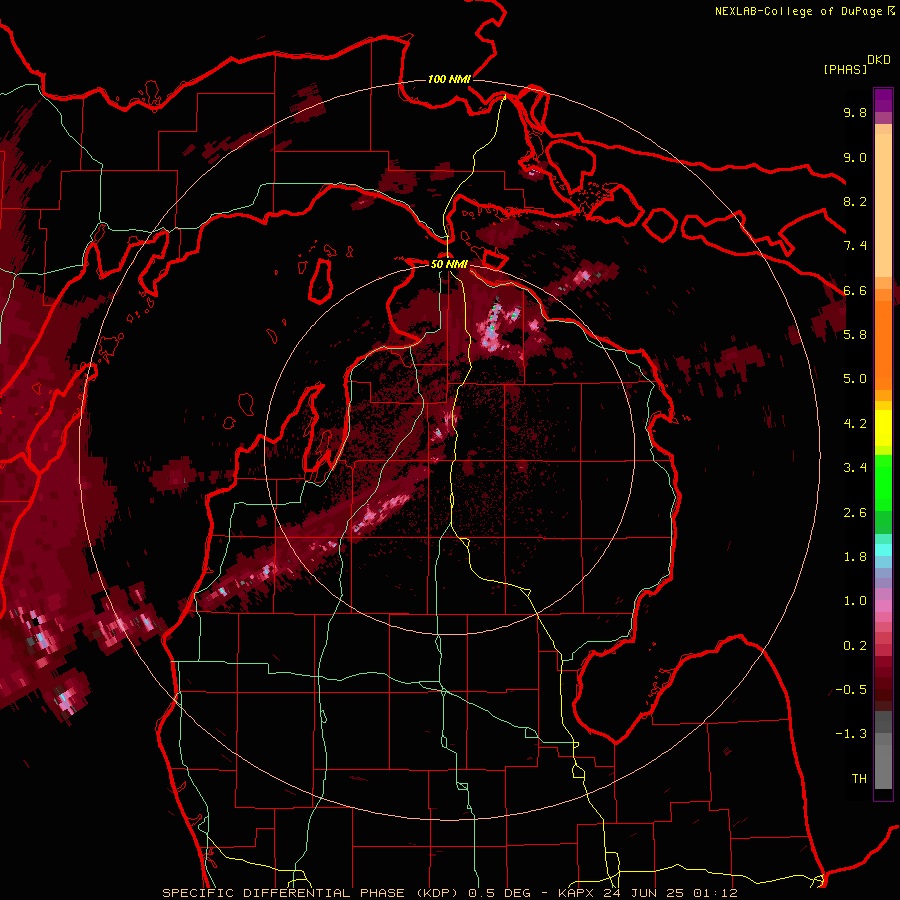
Task: Click the 5.0 scale value
Action: tap(855, 379)
